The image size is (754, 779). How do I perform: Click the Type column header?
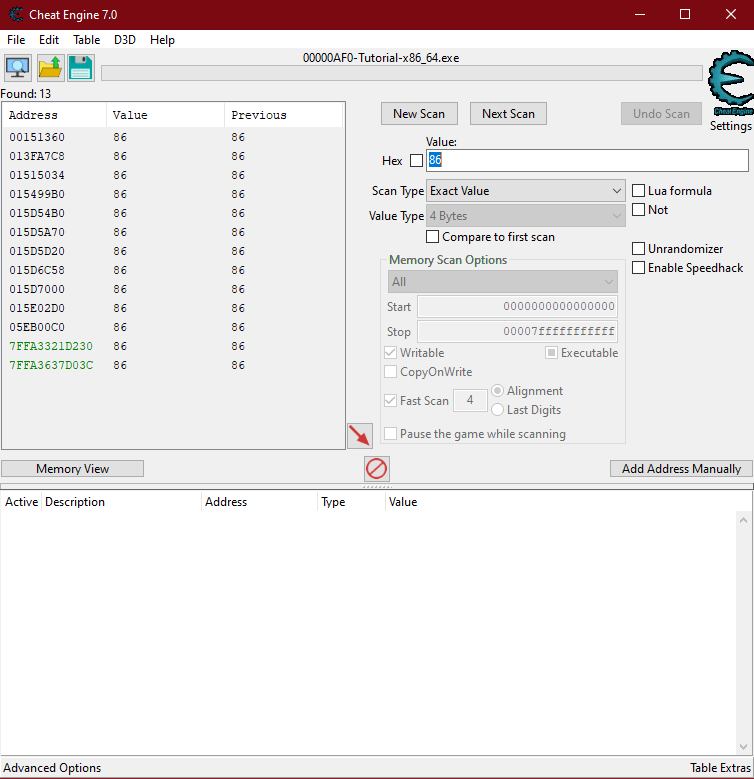[x=351, y=502]
